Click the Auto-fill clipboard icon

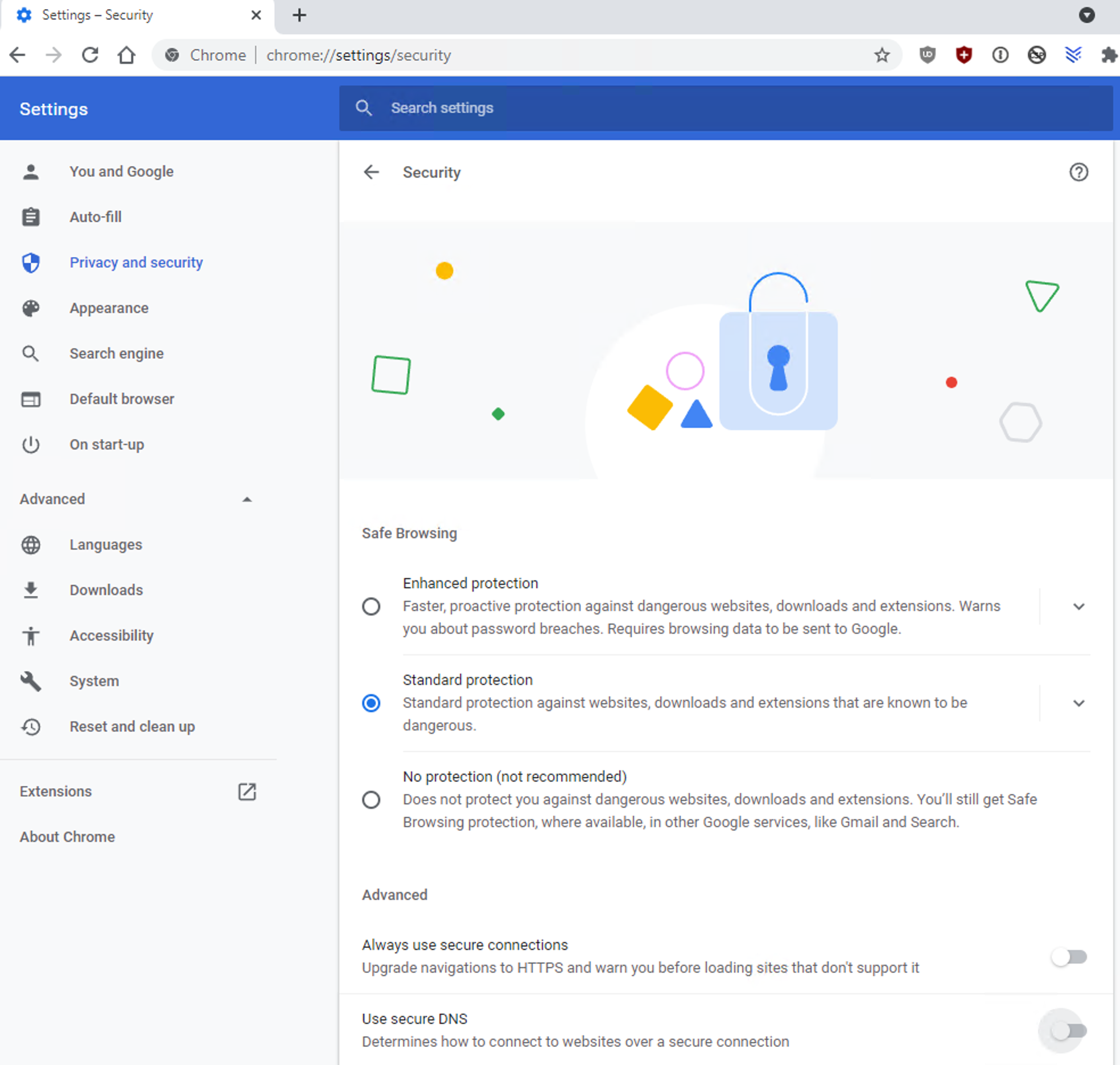pyautogui.click(x=31, y=217)
